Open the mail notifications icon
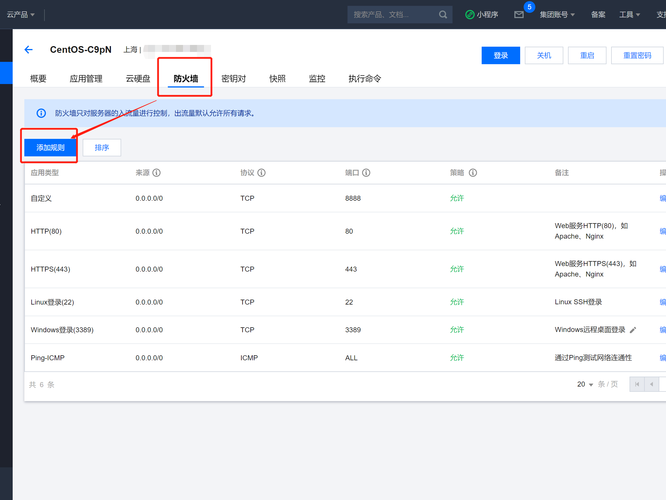This screenshot has height=500, width=666. (x=519, y=15)
